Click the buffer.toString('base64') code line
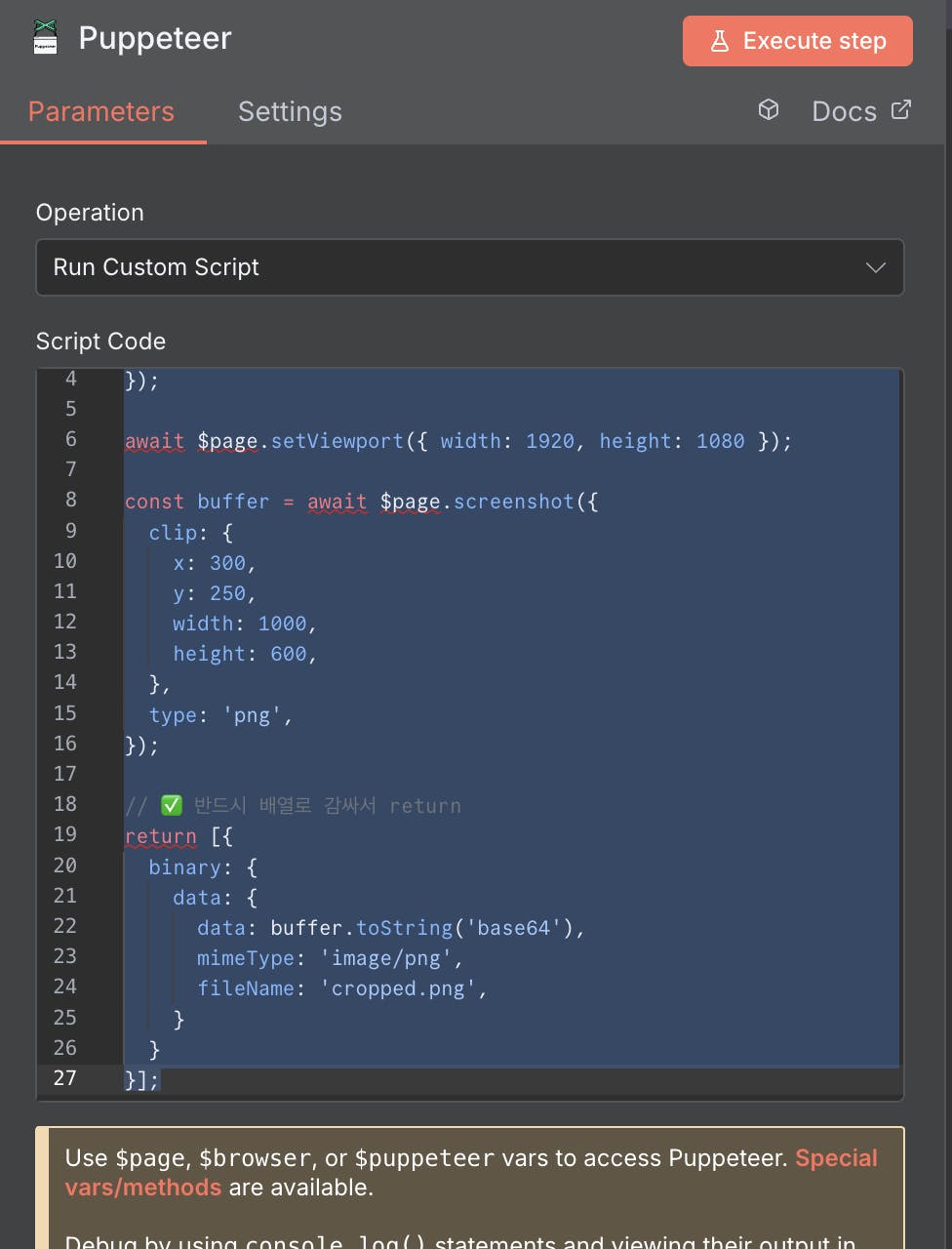This screenshot has width=952, height=1249. coord(390,928)
